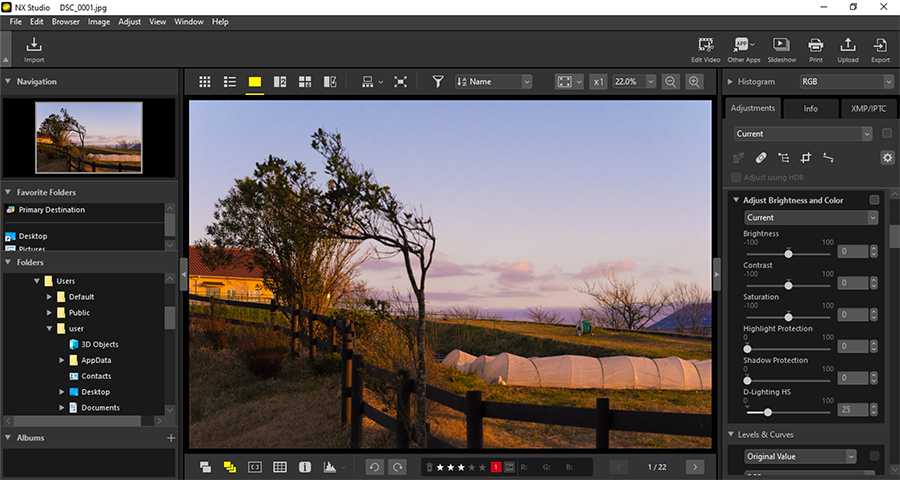Tick Adjust Brightness and Color checkbox
900x480 pixels.
point(874,200)
